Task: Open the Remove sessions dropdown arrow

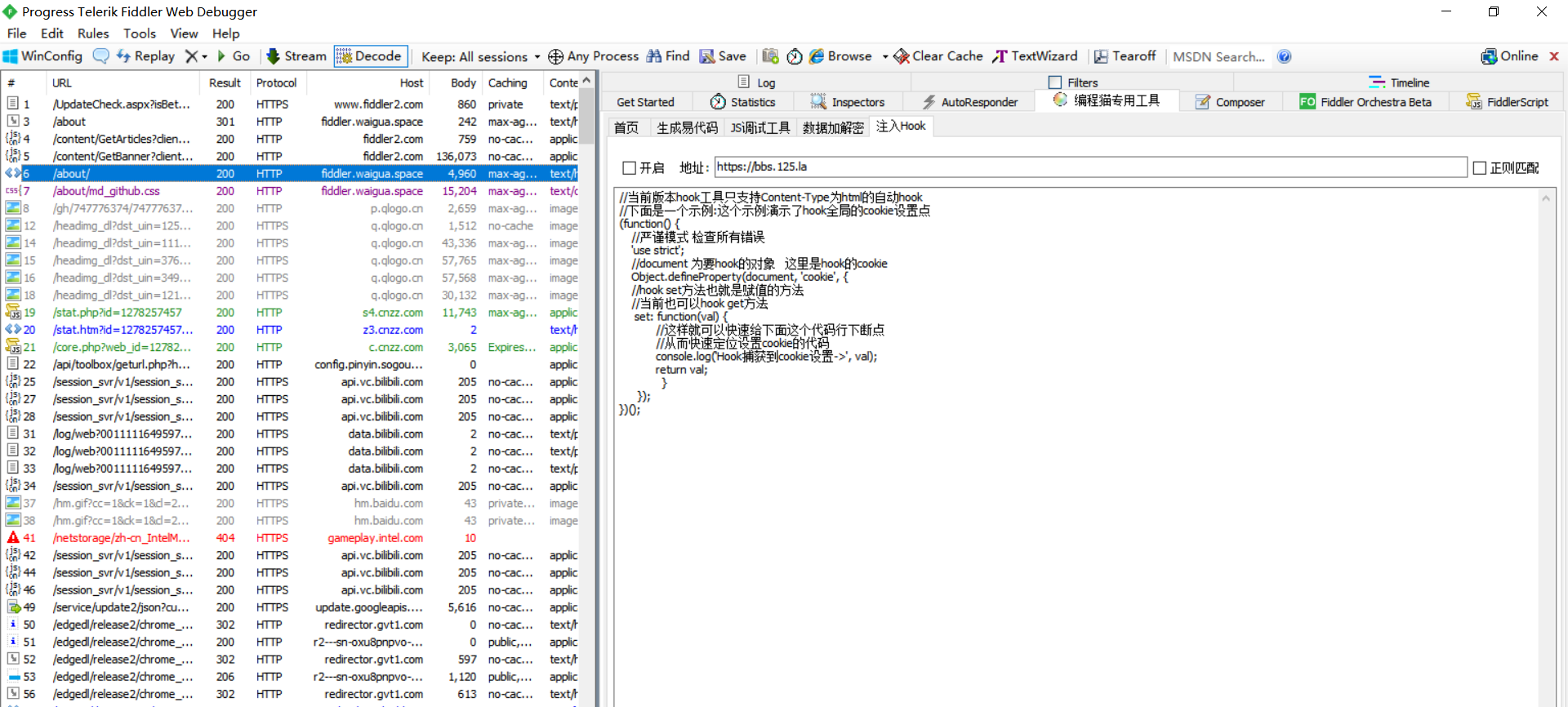Action: point(204,56)
